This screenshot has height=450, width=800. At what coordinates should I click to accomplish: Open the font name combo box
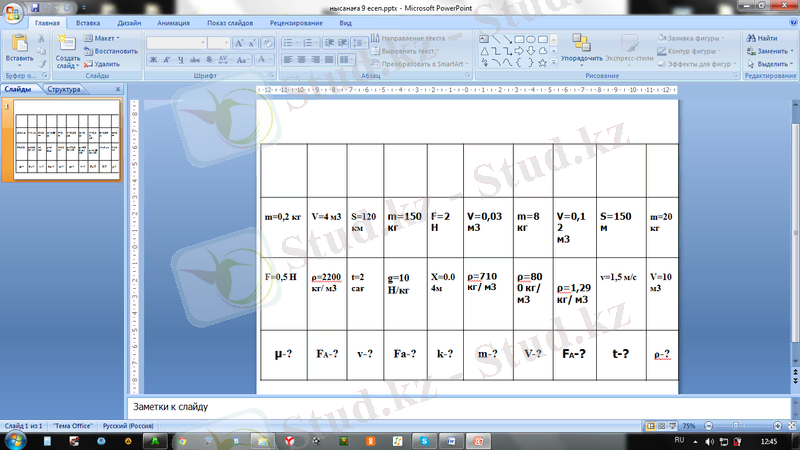[x=175, y=44]
